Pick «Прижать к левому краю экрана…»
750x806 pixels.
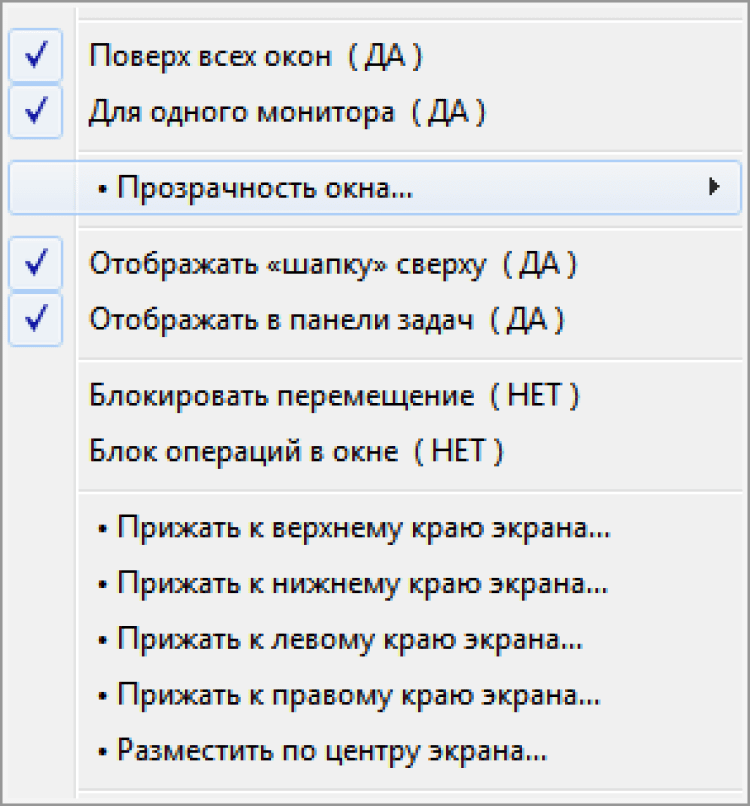click(x=350, y=637)
